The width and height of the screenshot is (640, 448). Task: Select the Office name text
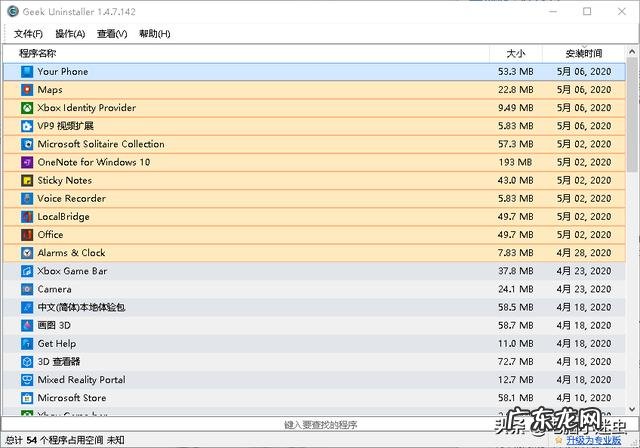50,235
